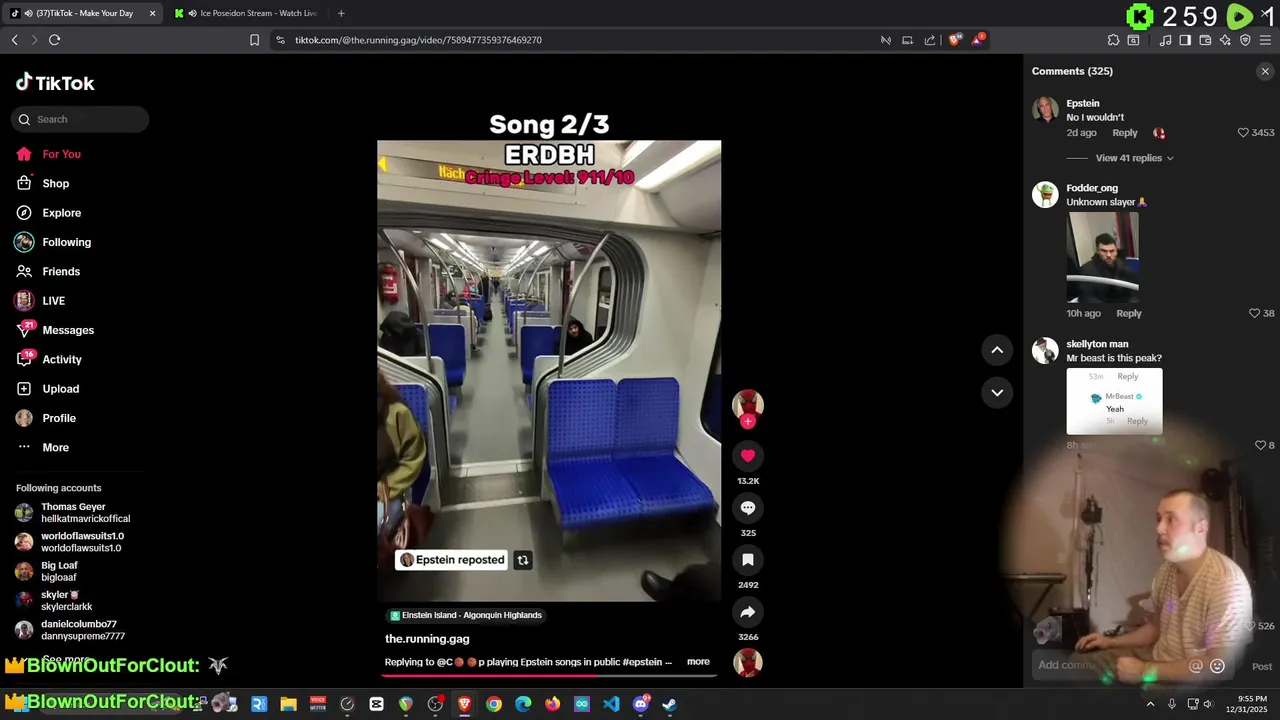Expand the video description with more
The image size is (1280, 720).
click(698, 662)
